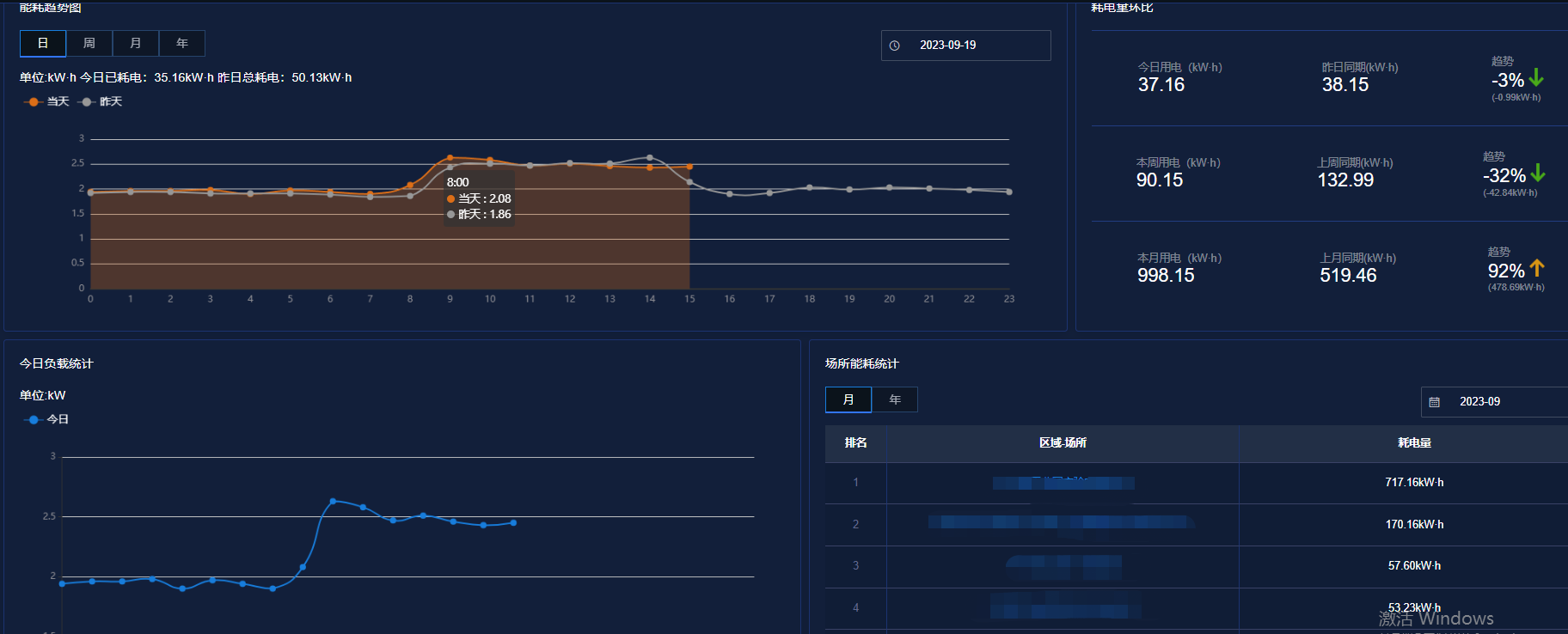Click the today usage value 37.16

(1161, 84)
